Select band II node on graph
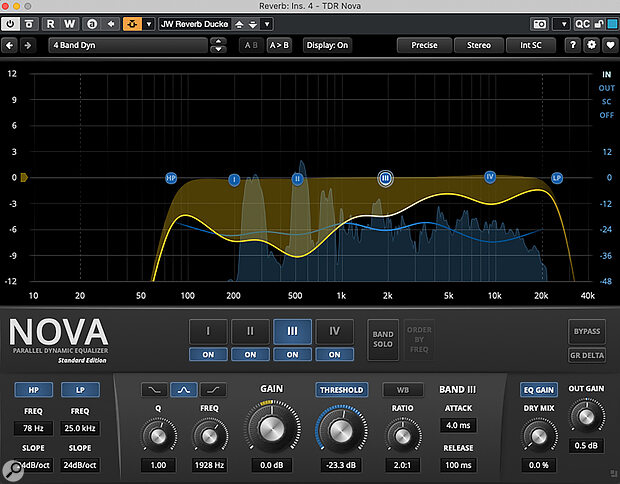Viewport: 620px width, 484px height. coord(297,179)
